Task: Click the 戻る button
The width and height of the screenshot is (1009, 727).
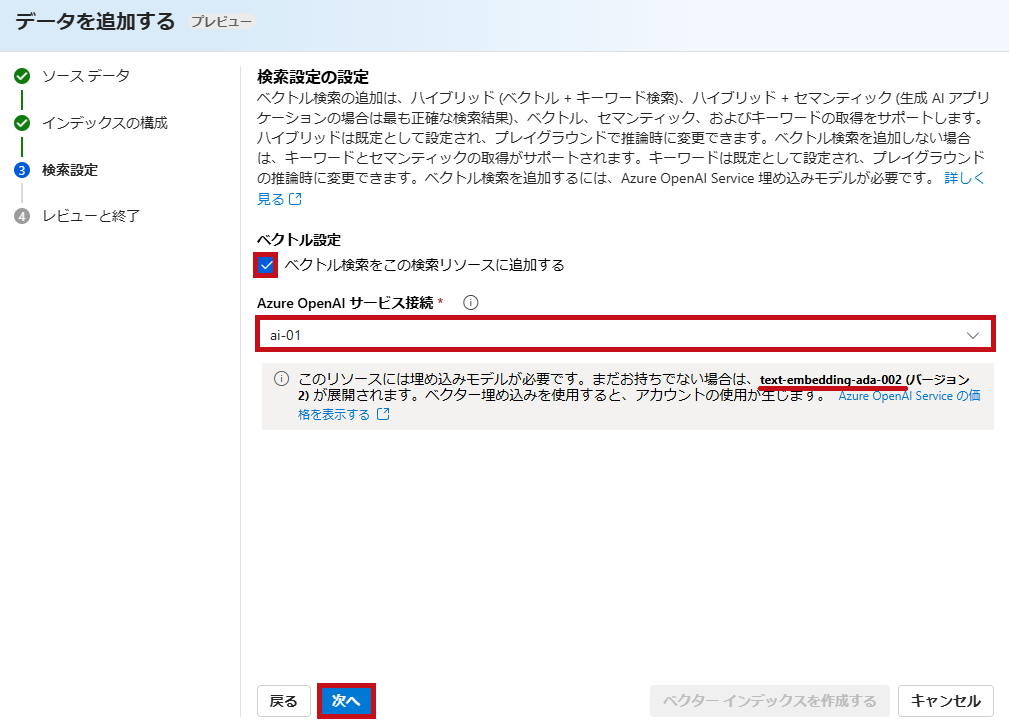Action: coord(284,701)
